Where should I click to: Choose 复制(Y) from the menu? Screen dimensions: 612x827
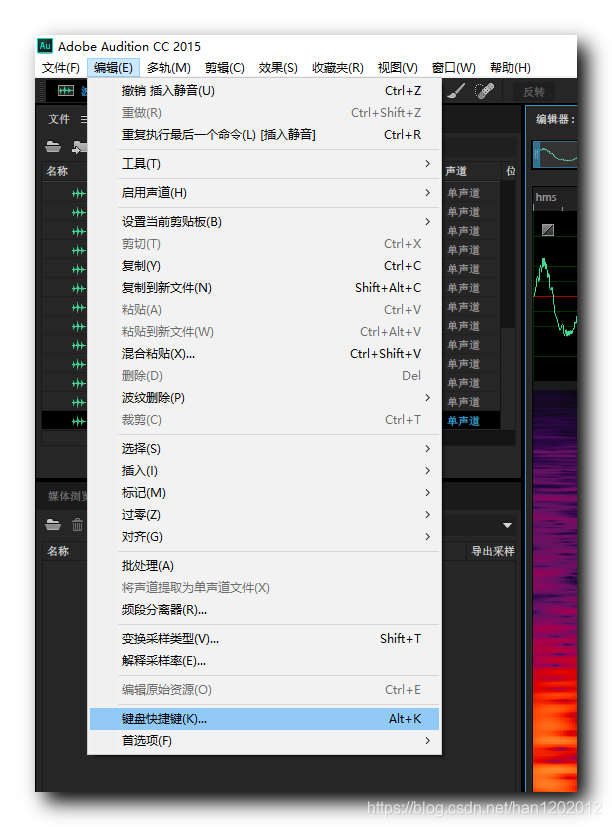(264, 265)
